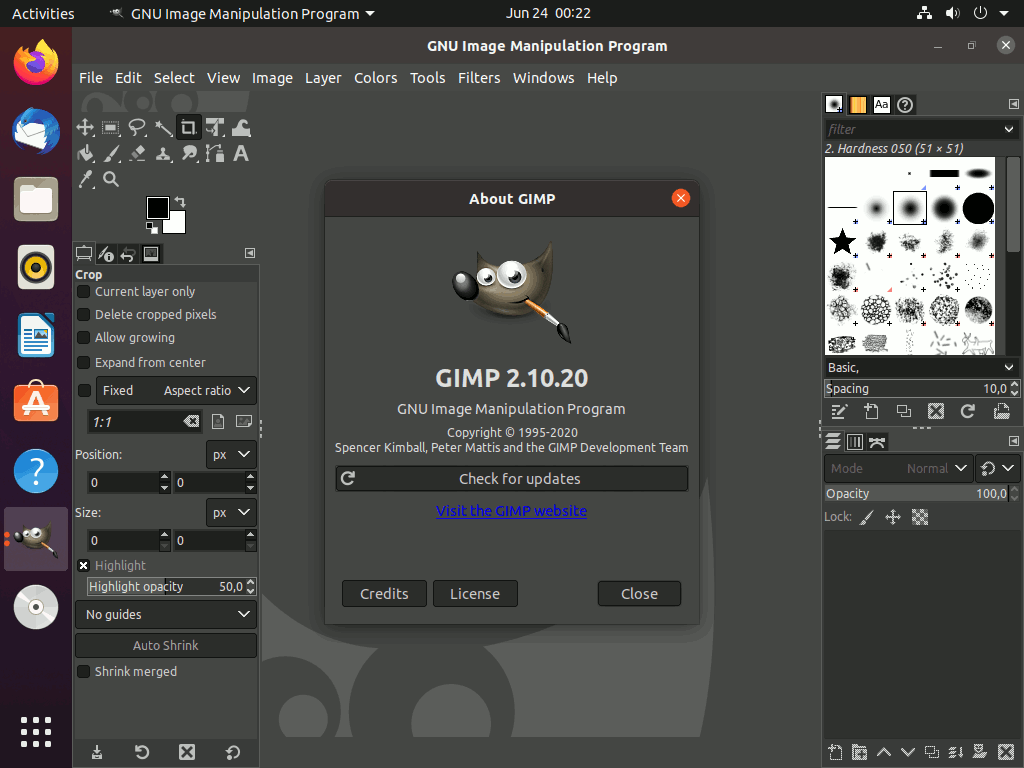1024x768 pixels.
Task: Open the Position unit px dropdown
Action: point(231,455)
